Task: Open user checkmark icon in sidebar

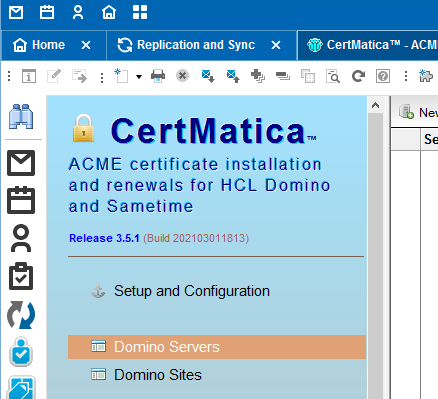Action: click(21, 352)
